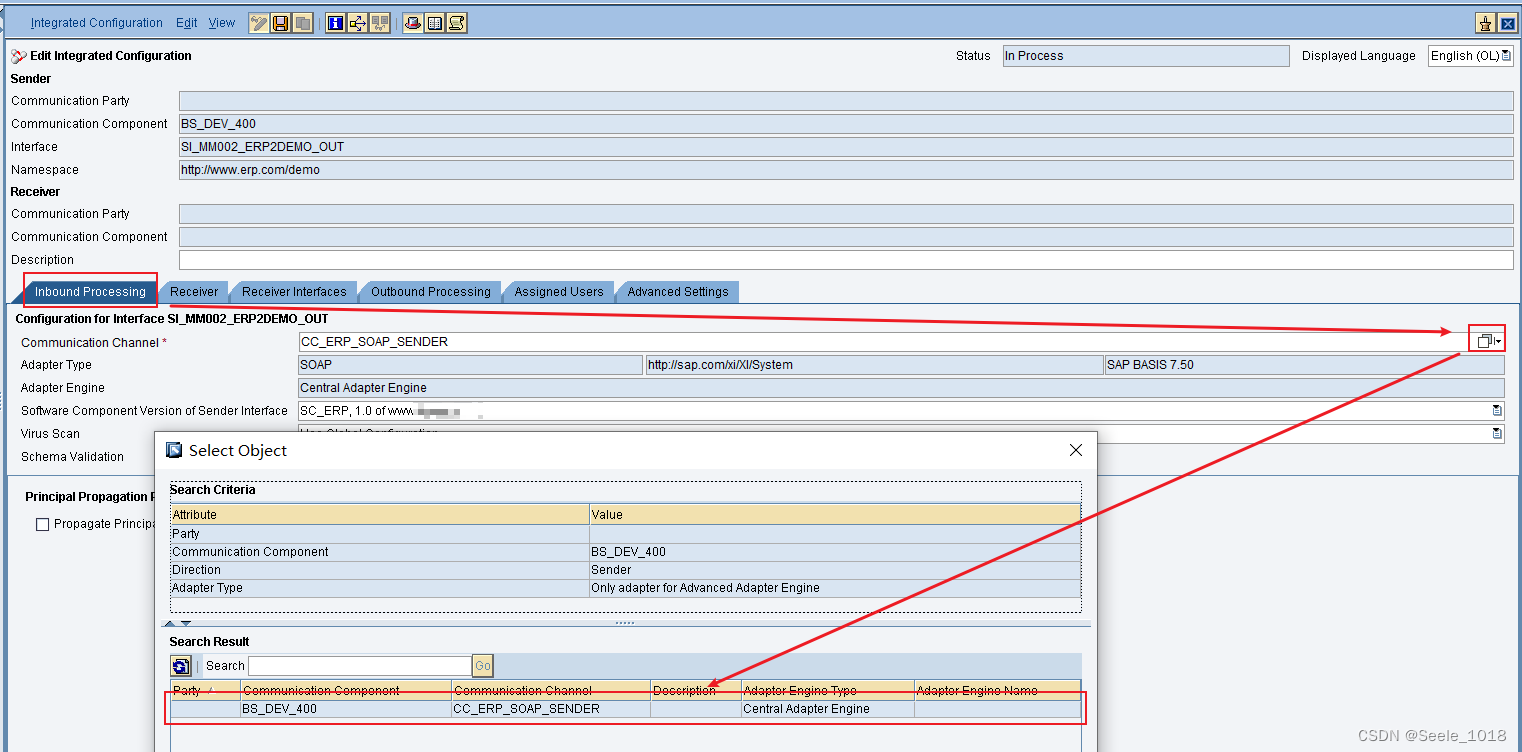Viewport: 1522px width, 752px height.
Task: Switch to the Advanced Settings tab
Action: pos(678,292)
